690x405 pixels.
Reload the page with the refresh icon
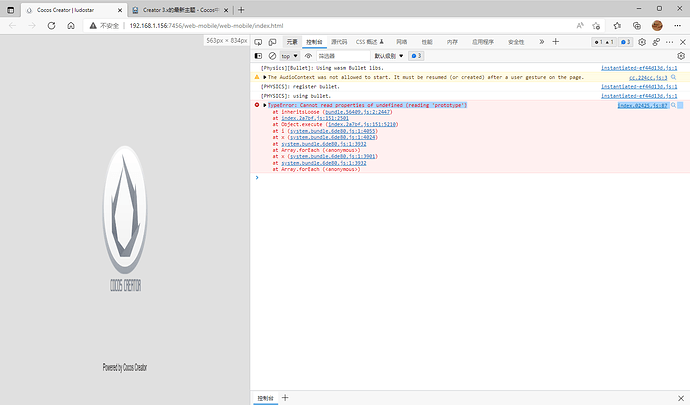tap(51, 26)
